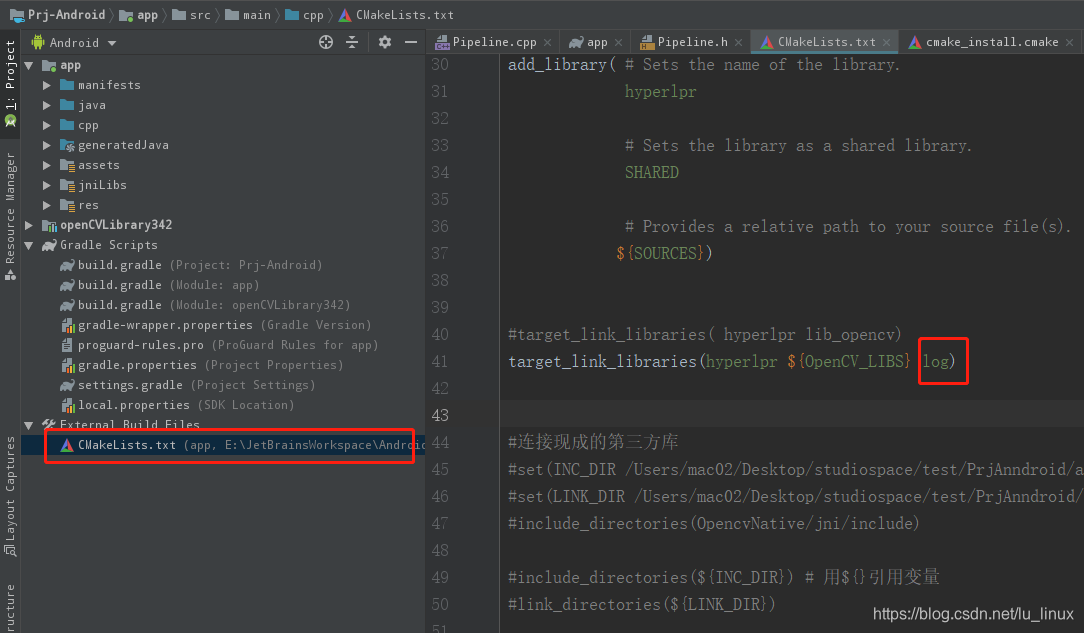Switch to Pipeline.h tab
1084x633 pixels.
point(691,42)
